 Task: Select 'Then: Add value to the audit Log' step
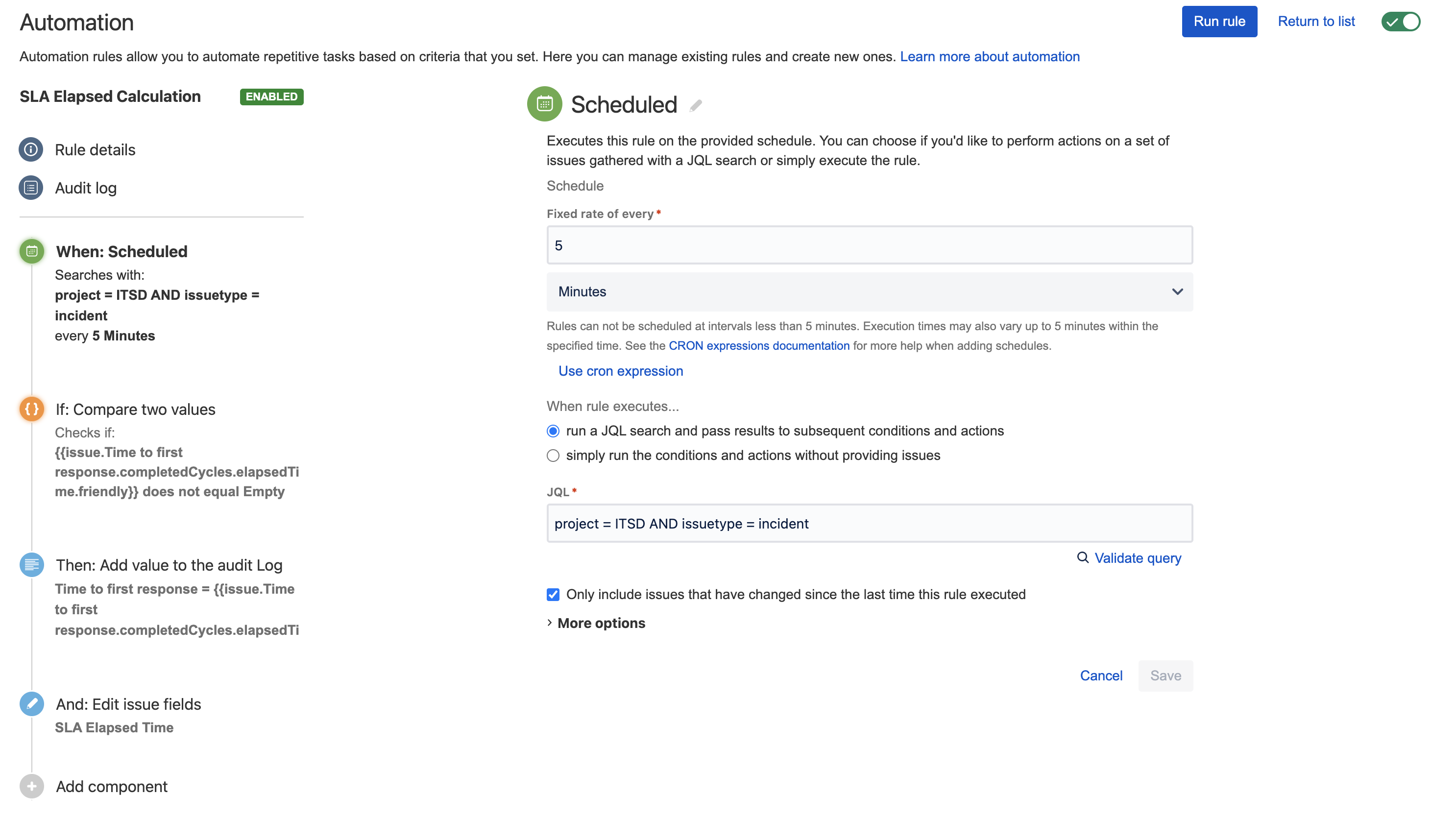[x=169, y=565]
